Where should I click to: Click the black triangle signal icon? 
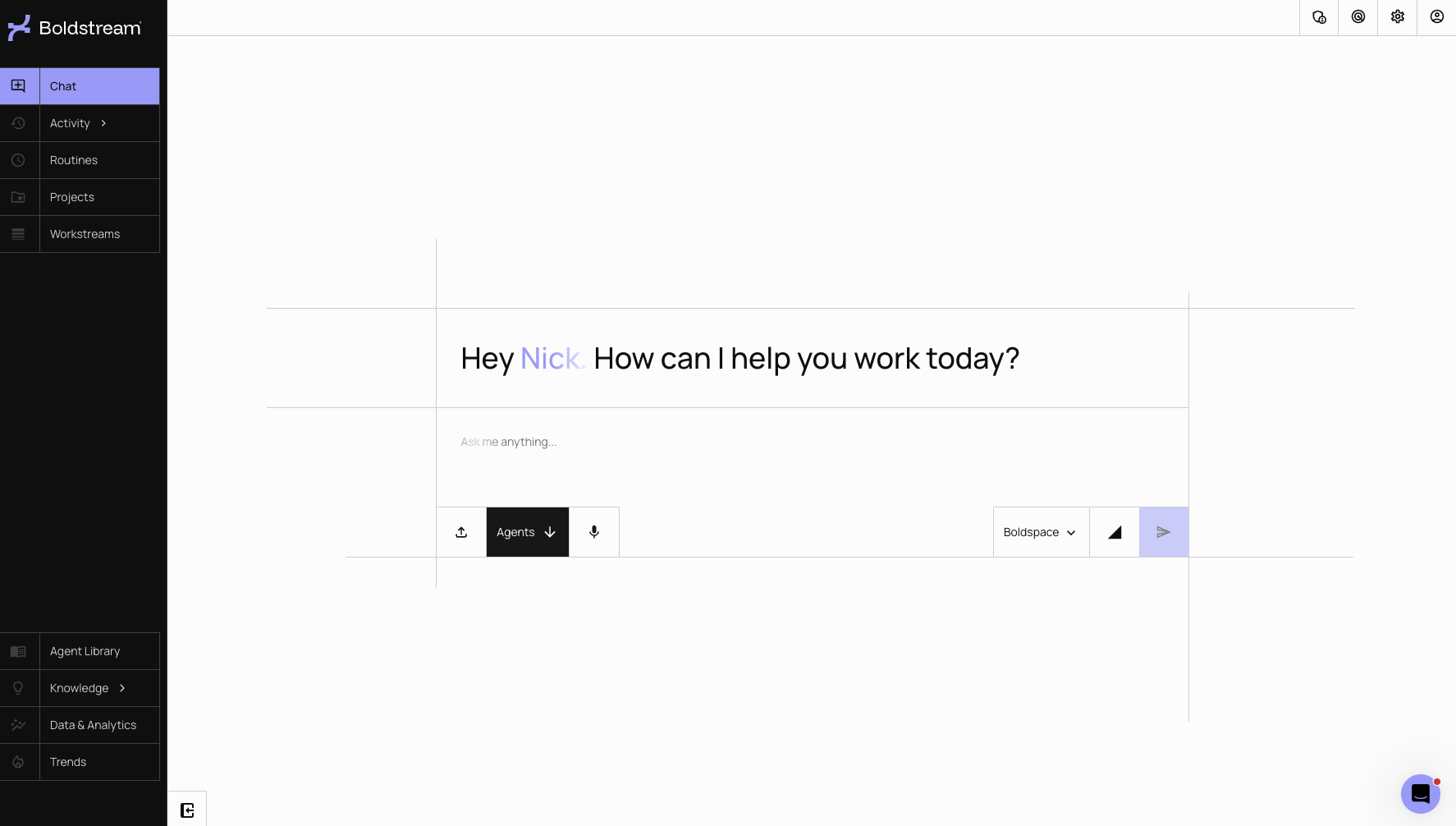point(1115,532)
